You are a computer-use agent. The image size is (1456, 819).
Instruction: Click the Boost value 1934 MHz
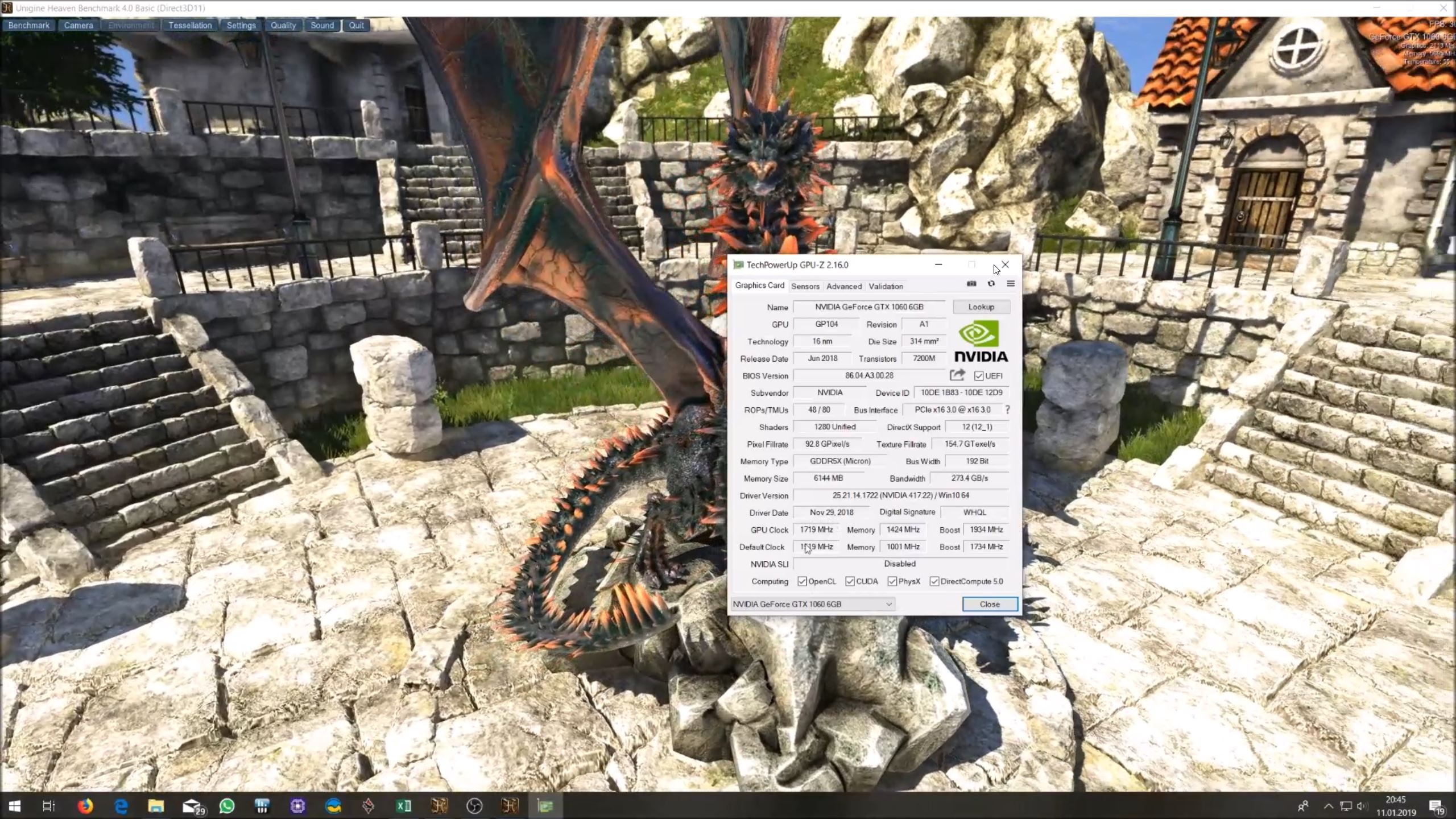[x=986, y=530]
